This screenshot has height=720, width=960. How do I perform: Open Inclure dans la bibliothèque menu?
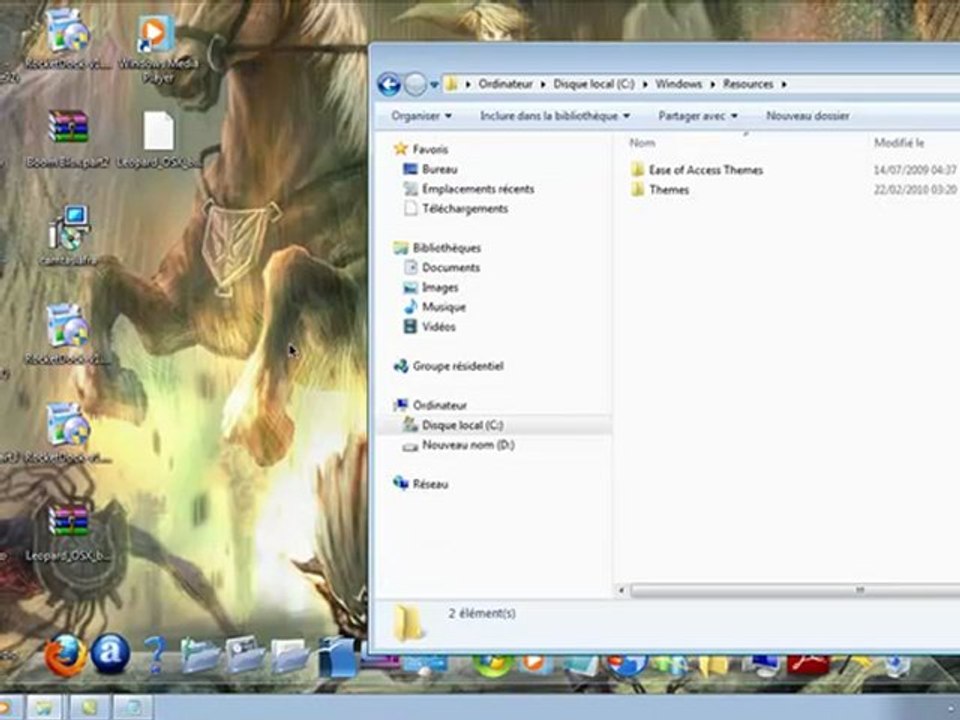555,116
